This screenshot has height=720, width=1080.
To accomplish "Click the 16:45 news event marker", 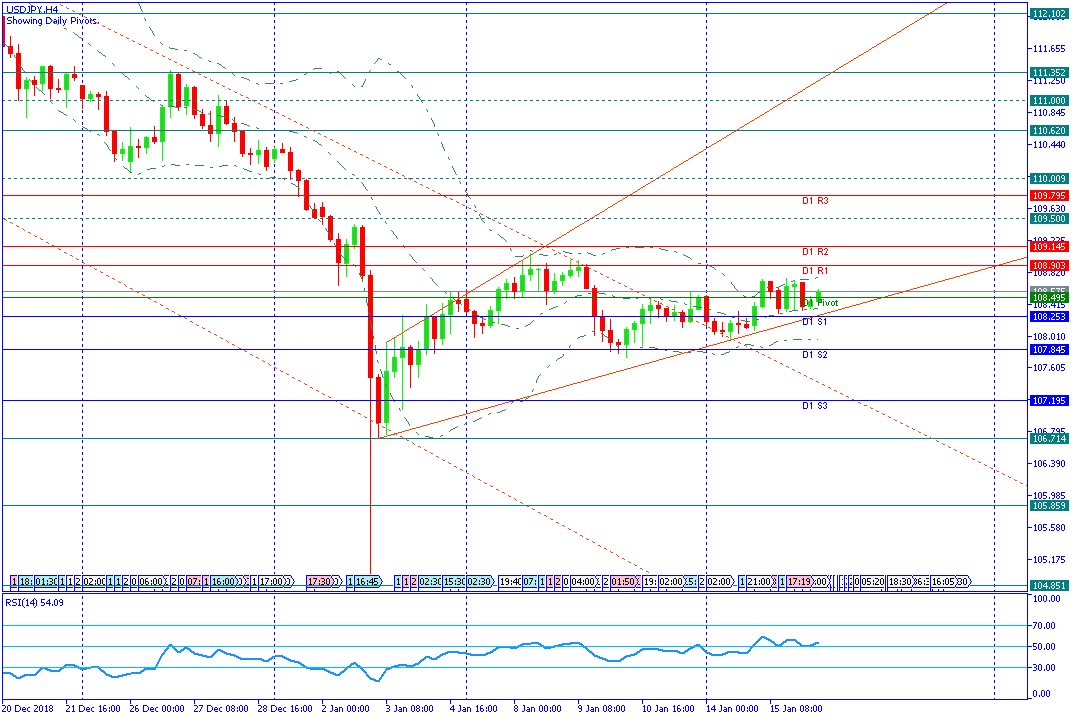I will (x=367, y=582).
